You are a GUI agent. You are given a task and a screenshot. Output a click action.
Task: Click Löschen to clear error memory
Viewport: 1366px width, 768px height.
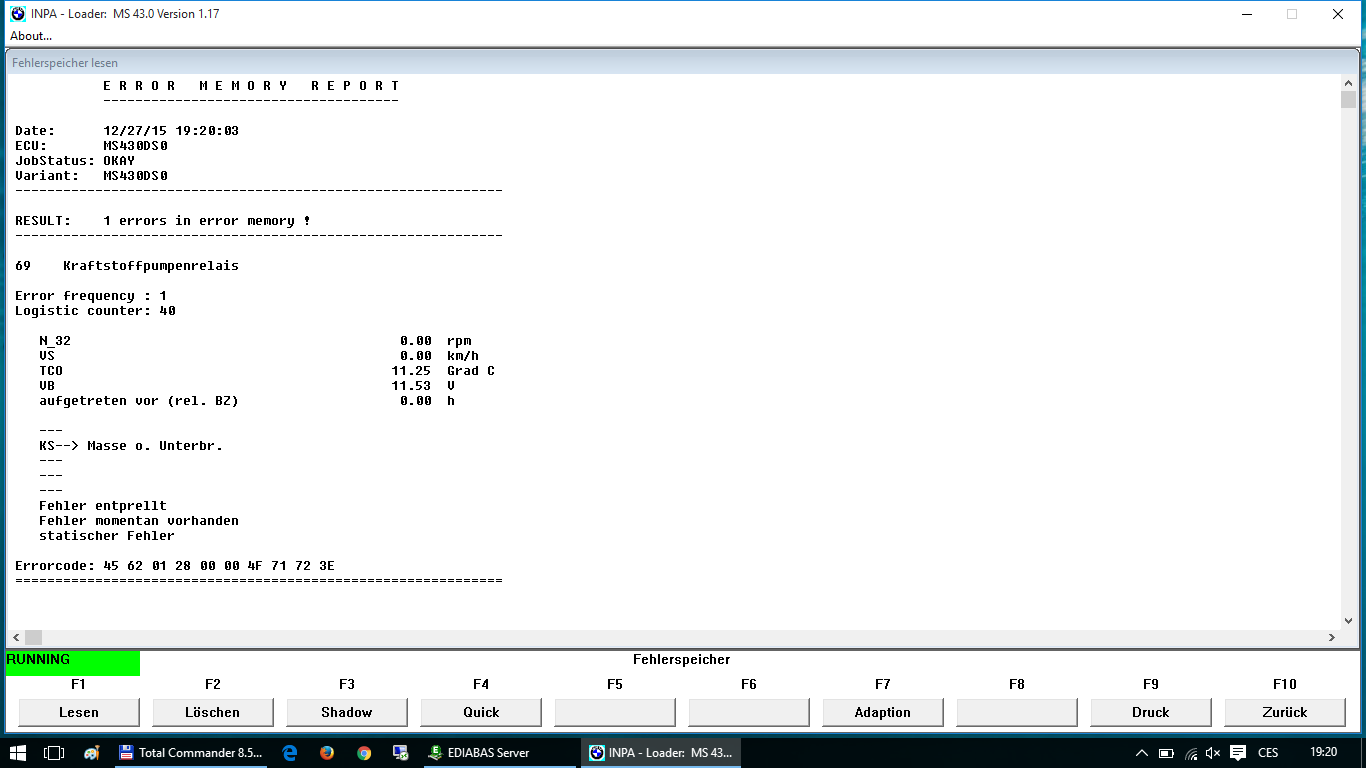coord(212,712)
